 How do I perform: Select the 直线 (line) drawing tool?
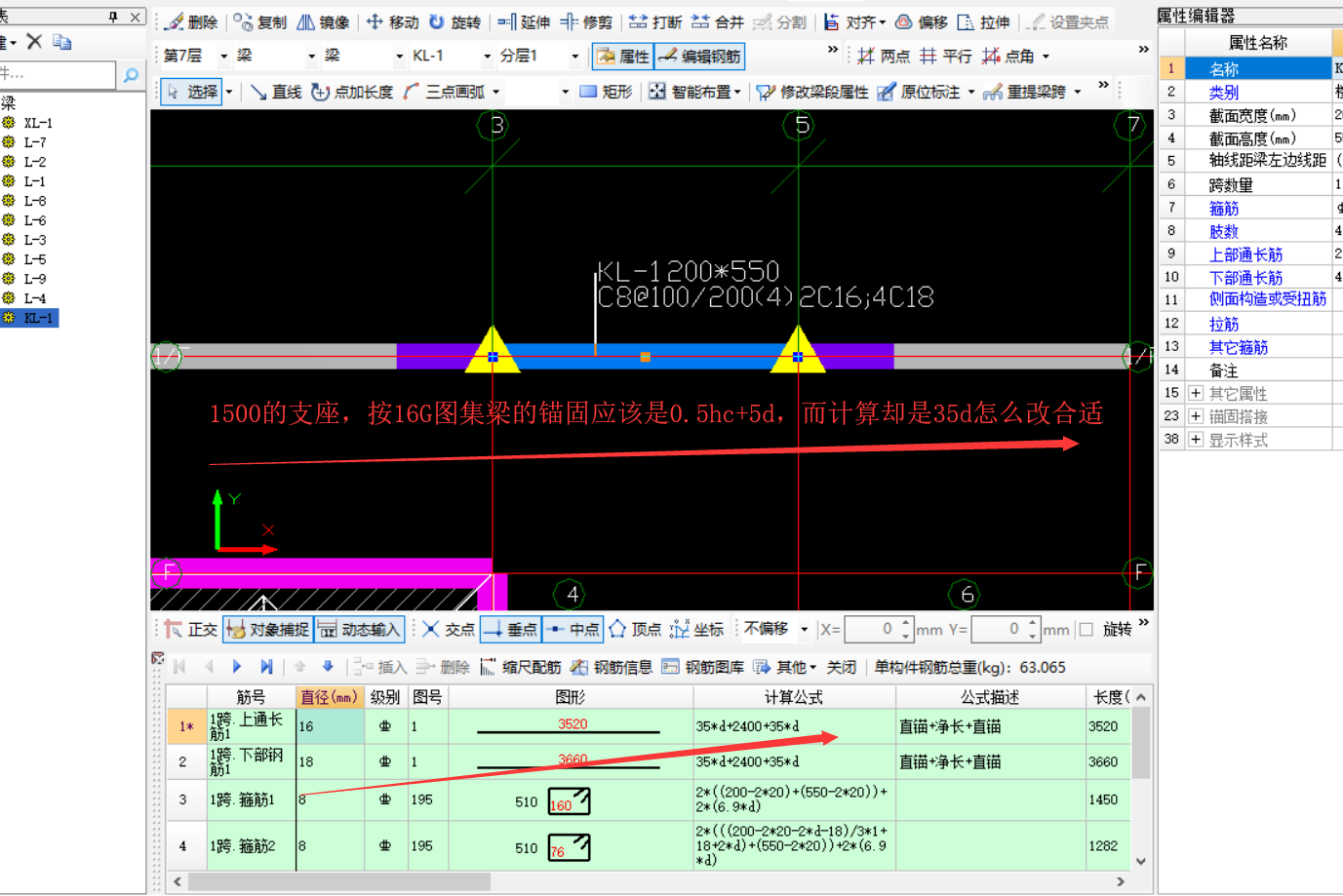tap(276, 92)
